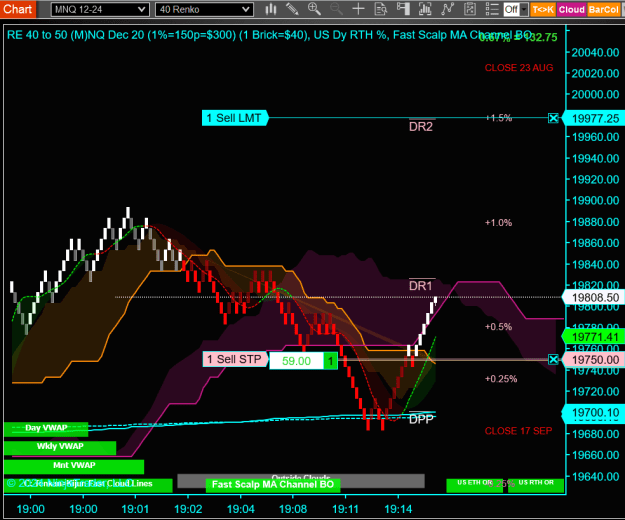Screen dimensions: 625x520
Task: Open the strategies clipboard icon
Action: 470,9
